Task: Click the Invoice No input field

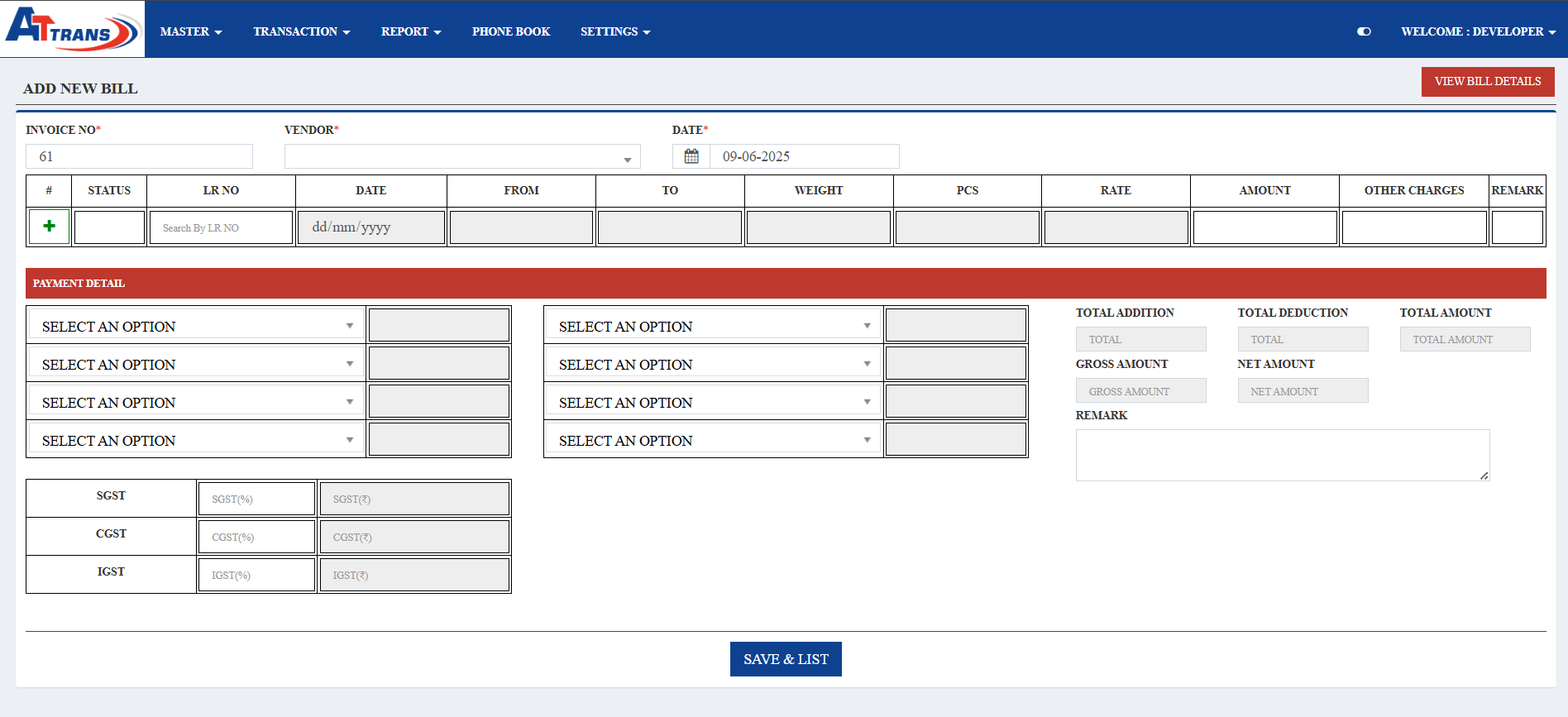Action: click(139, 156)
